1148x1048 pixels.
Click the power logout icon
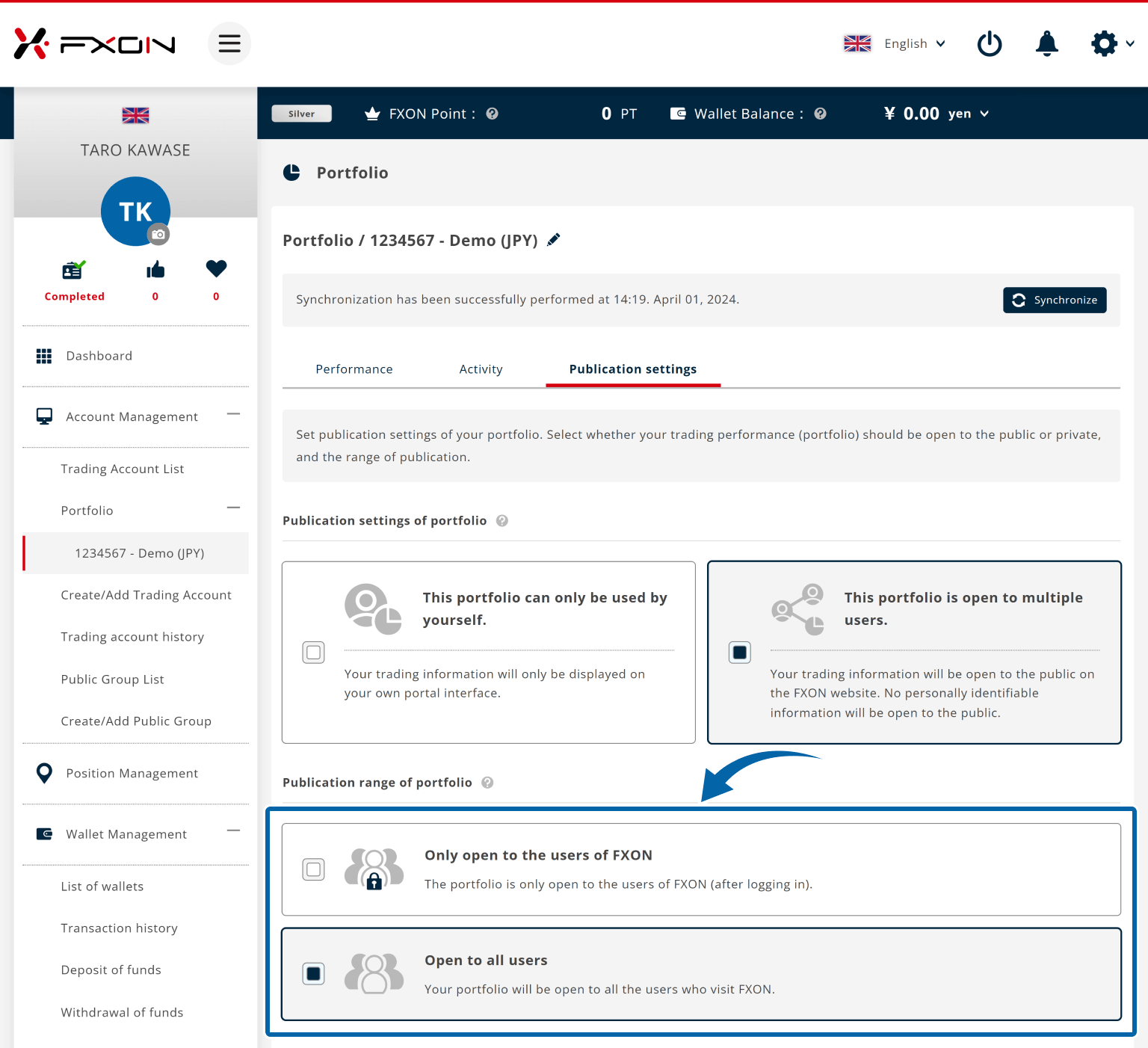click(990, 43)
